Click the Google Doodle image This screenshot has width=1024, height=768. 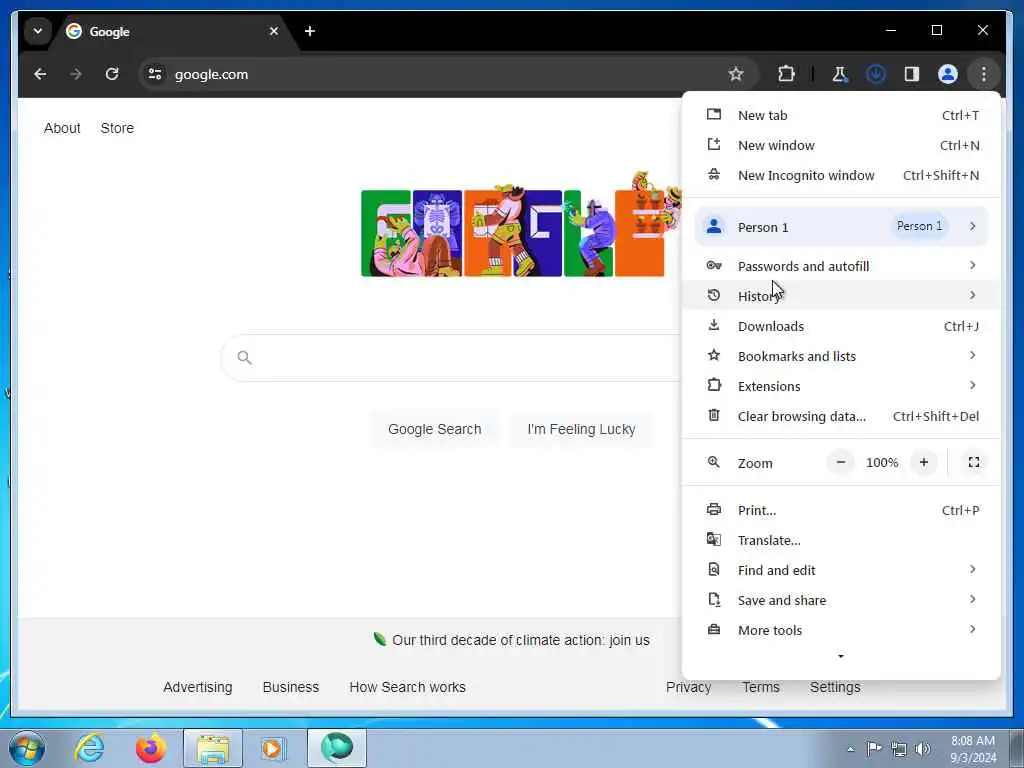(520, 226)
